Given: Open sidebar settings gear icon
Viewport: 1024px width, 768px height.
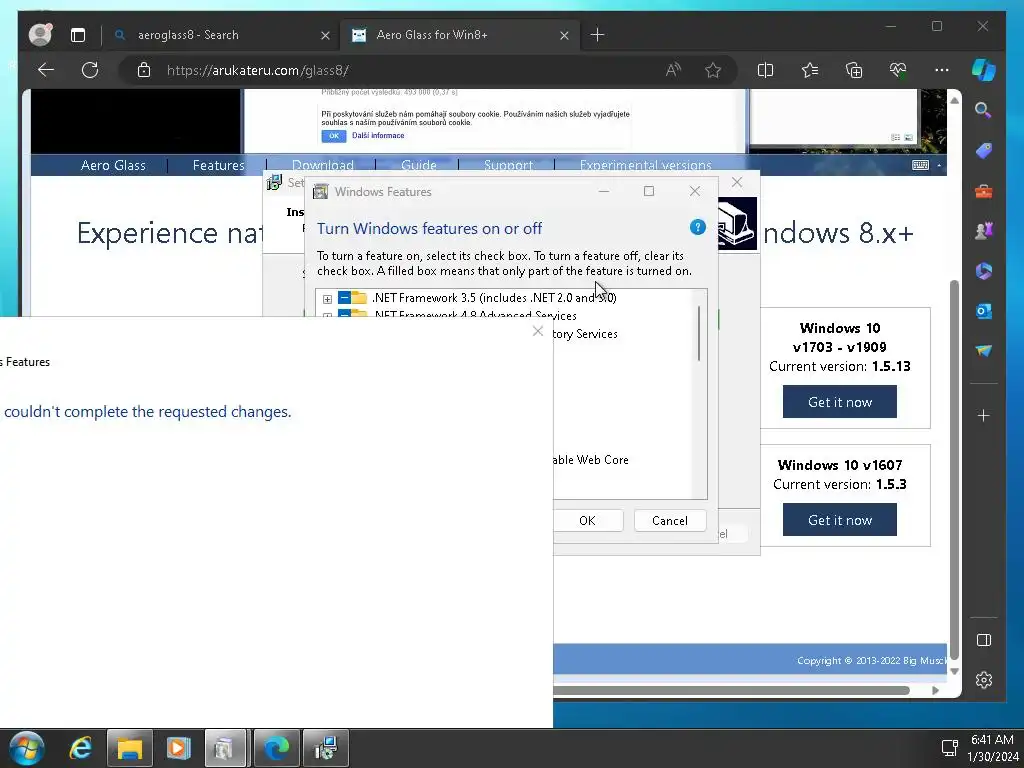Looking at the screenshot, I should click(x=984, y=680).
